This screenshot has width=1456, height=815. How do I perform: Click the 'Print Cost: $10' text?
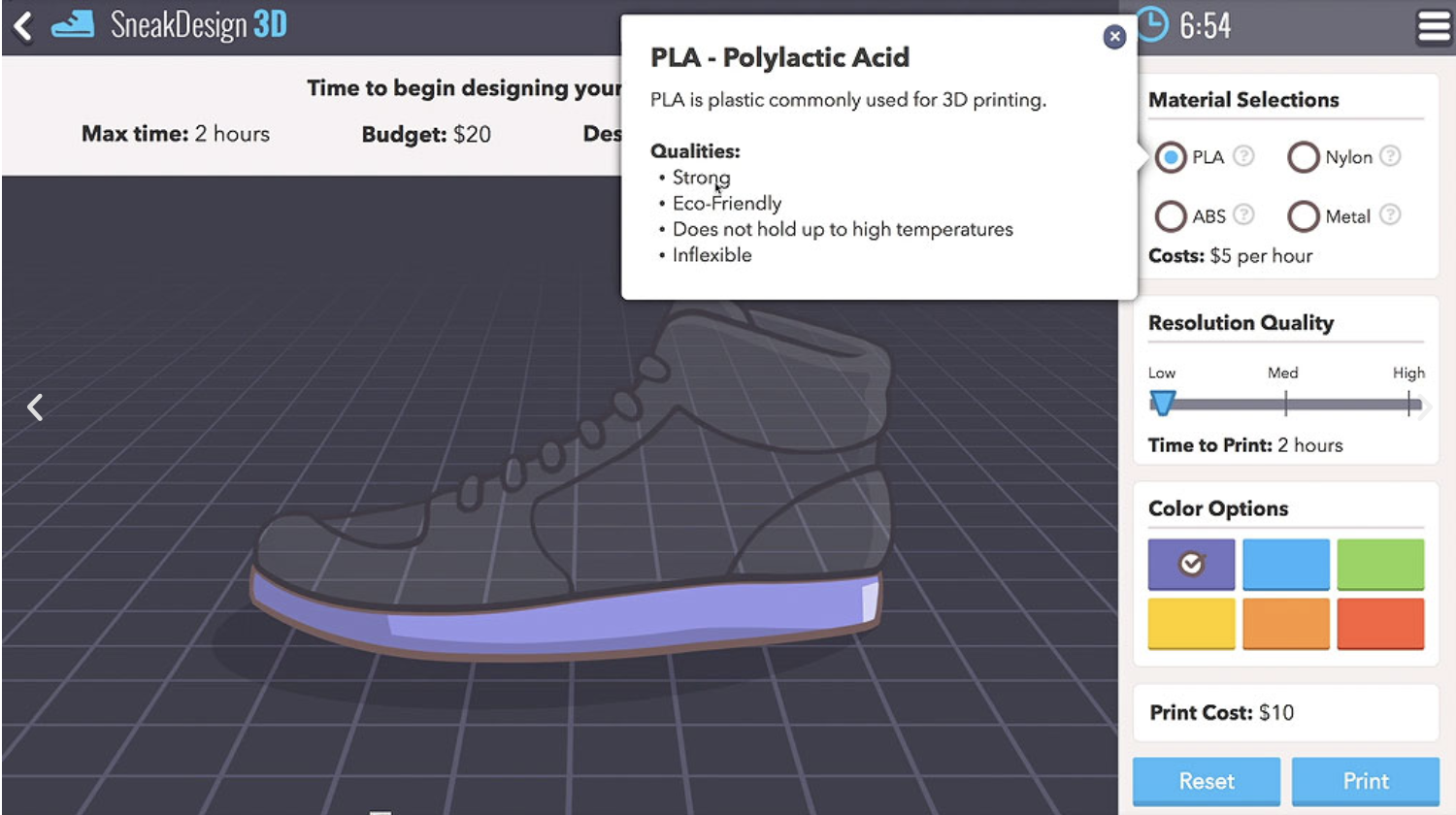pyautogui.click(x=1221, y=712)
